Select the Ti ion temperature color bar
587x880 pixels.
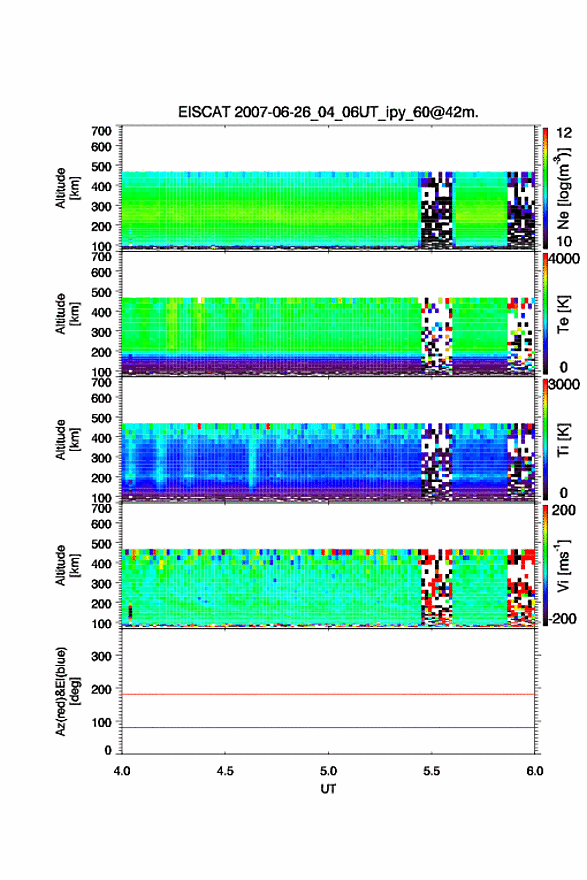545,439
